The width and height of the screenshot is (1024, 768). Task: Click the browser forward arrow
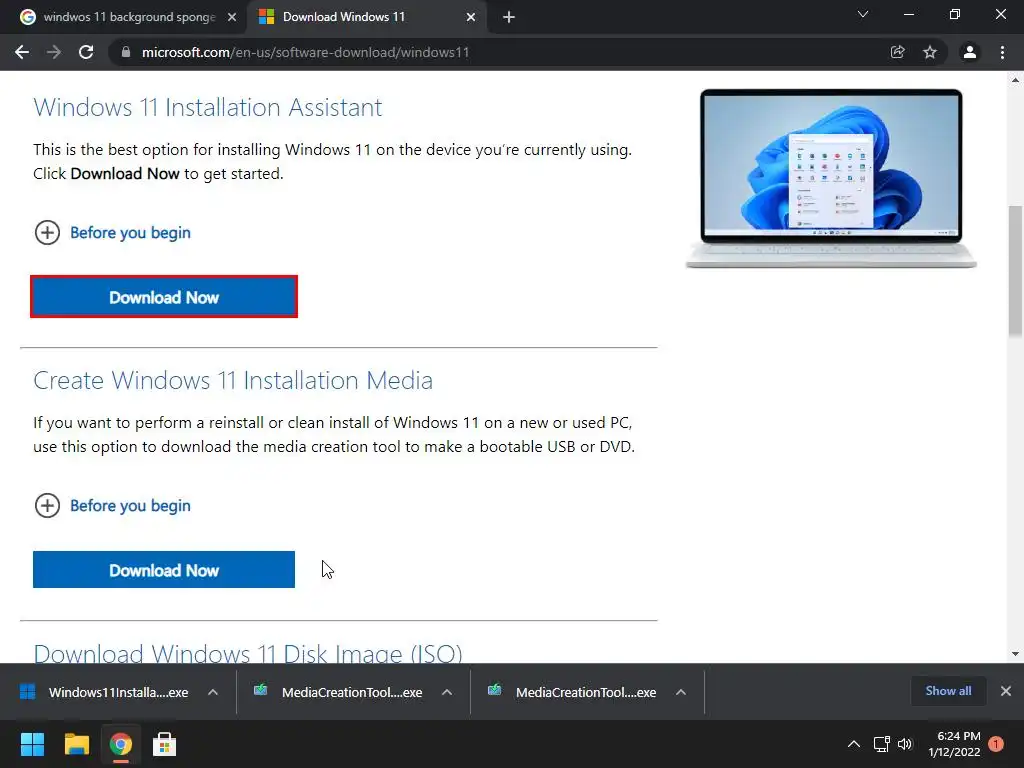click(54, 52)
